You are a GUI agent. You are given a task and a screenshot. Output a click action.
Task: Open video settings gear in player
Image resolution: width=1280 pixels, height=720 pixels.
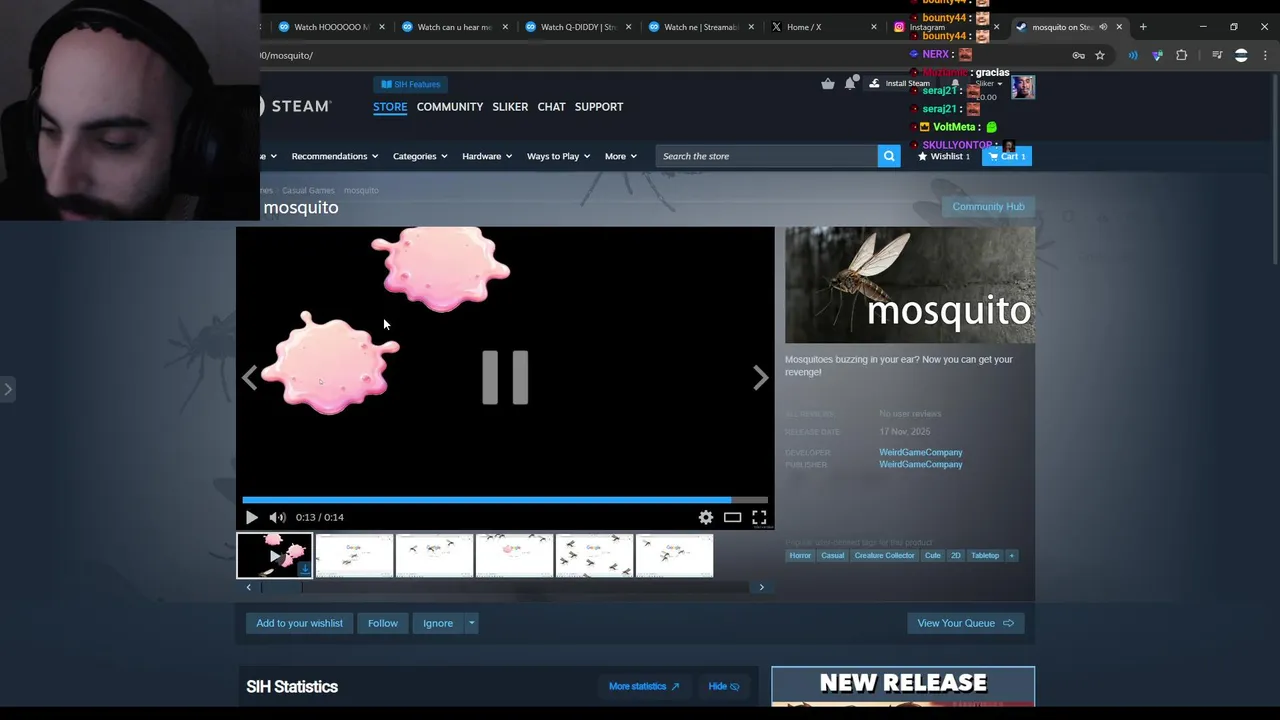pyautogui.click(x=706, y=517)
